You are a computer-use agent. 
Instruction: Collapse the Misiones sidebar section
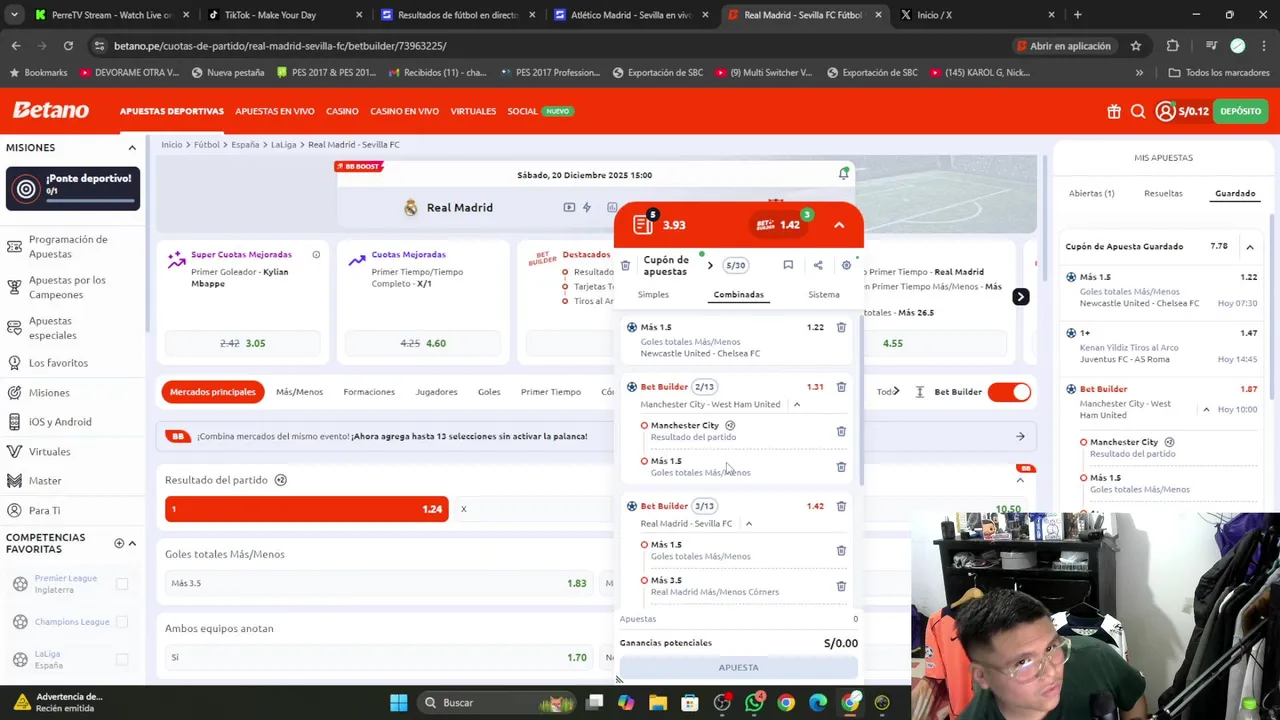(132, 148)
